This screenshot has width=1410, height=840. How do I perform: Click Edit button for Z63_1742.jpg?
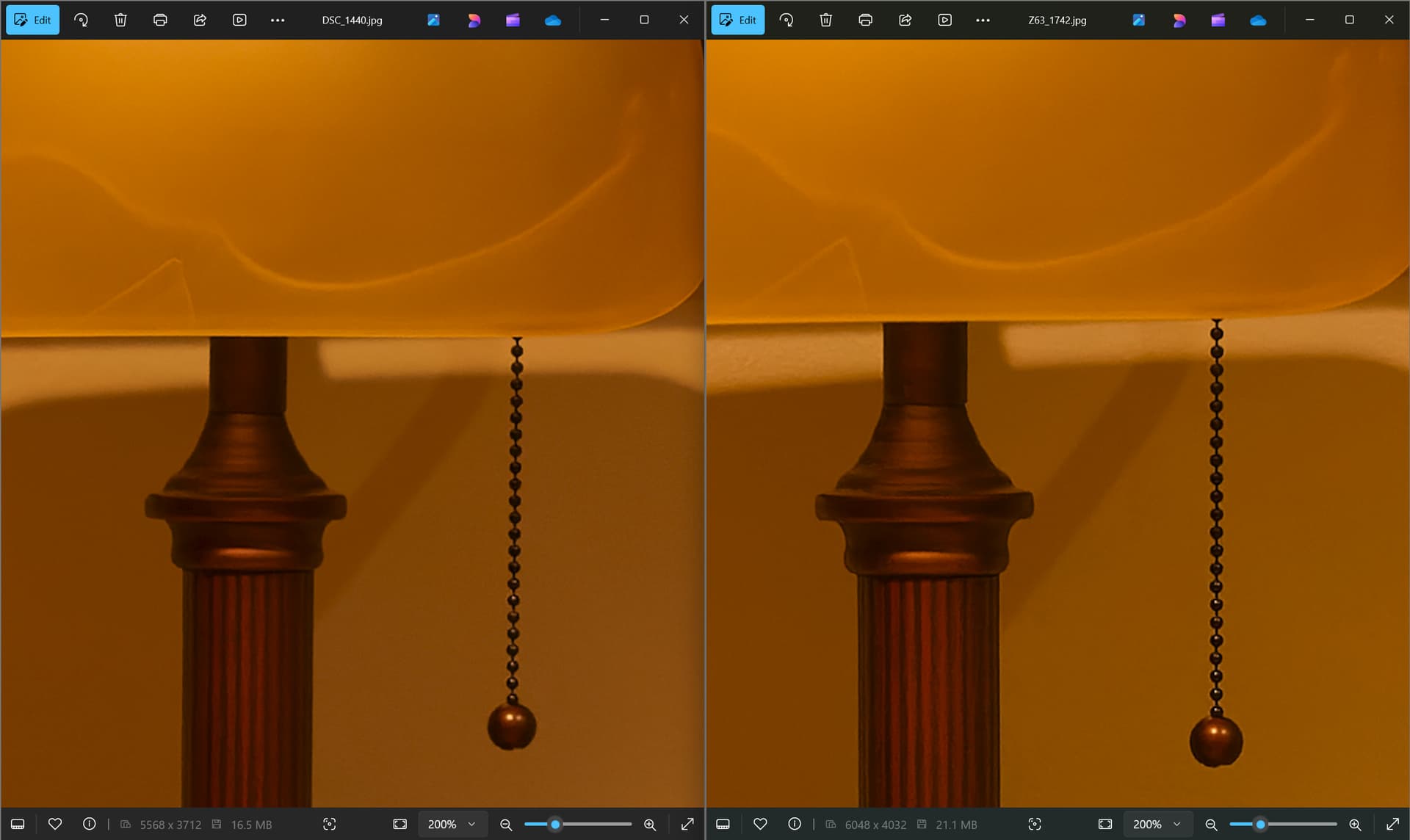738,20
